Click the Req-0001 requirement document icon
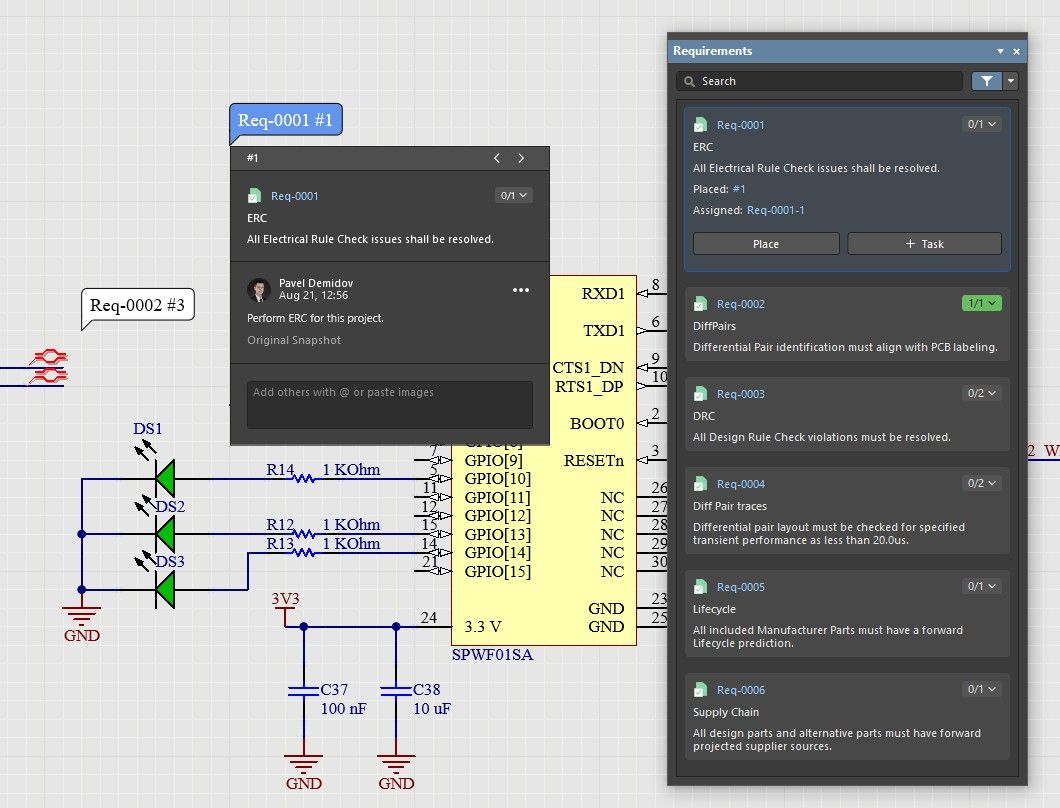 700,124
